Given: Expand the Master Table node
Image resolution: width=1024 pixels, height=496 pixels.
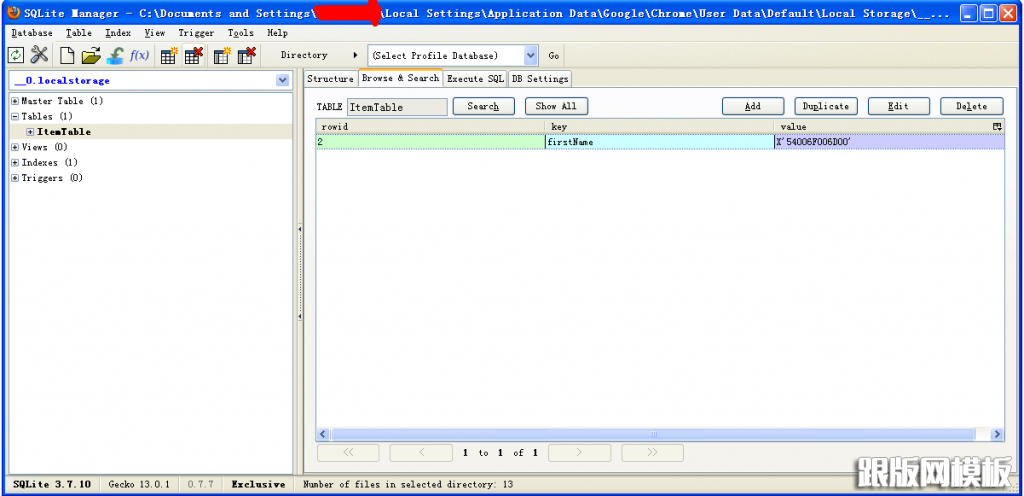Looking at the screenshot, I should (15, 101).
